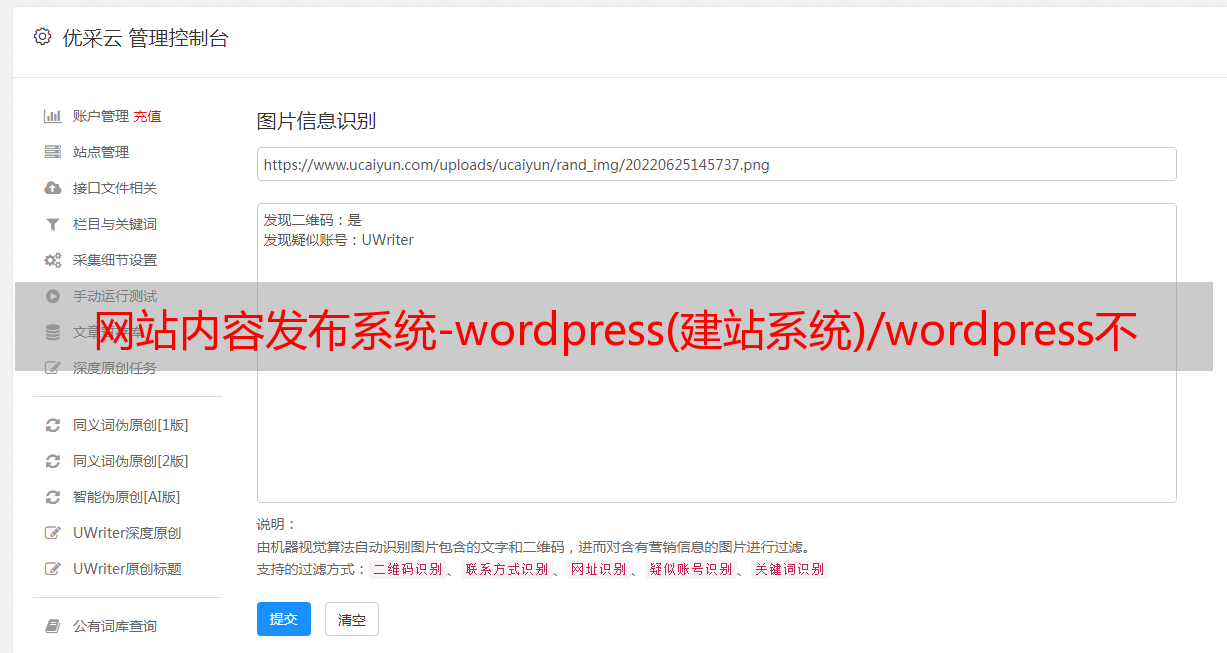Click the funnel icon for 栏目与关键词

(53, 224)
